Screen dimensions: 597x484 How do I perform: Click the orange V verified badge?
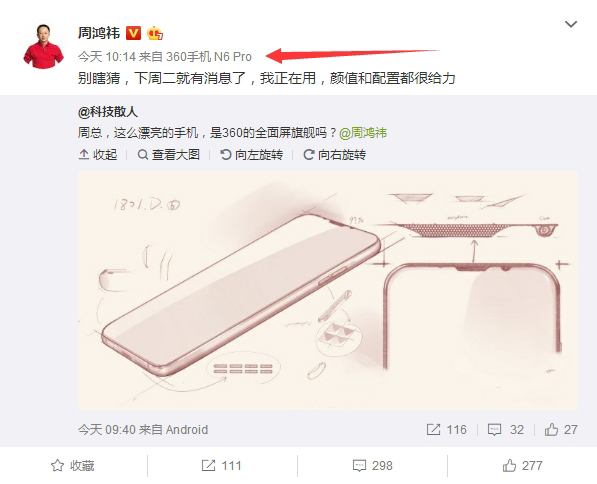pos(133,33)
